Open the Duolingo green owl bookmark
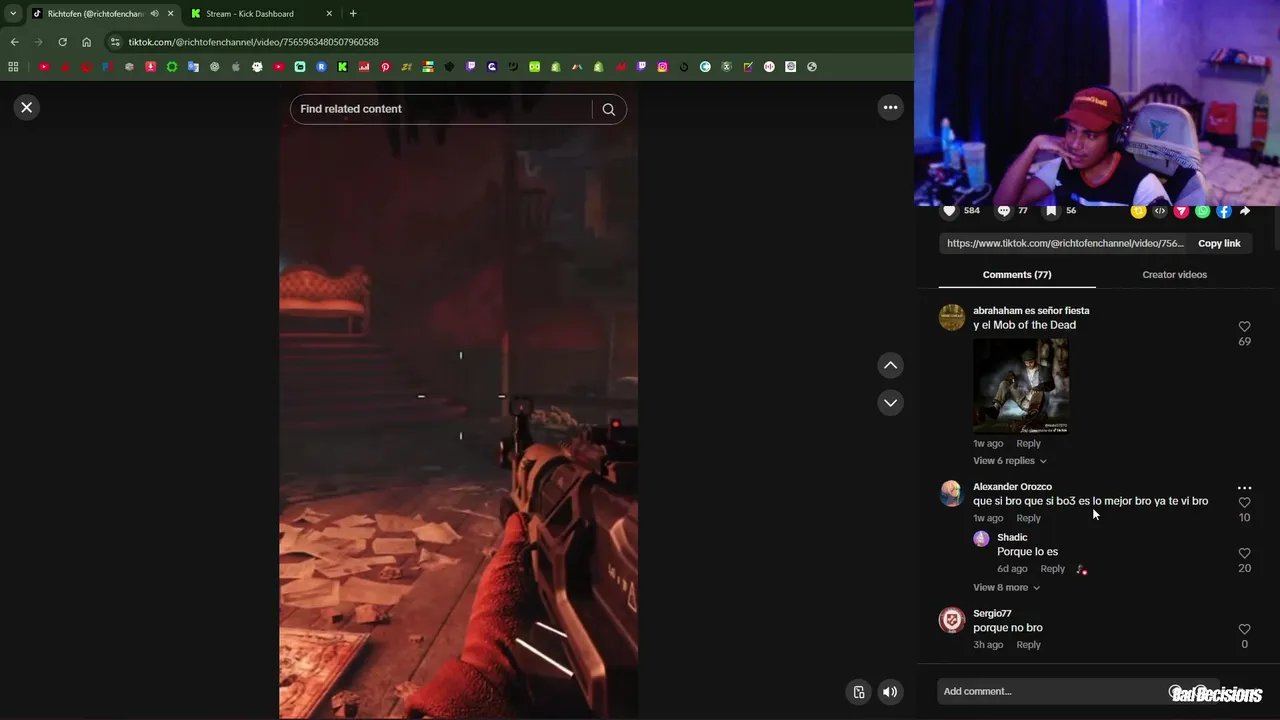Screen dimensions: 1280x720 [534, 67]
